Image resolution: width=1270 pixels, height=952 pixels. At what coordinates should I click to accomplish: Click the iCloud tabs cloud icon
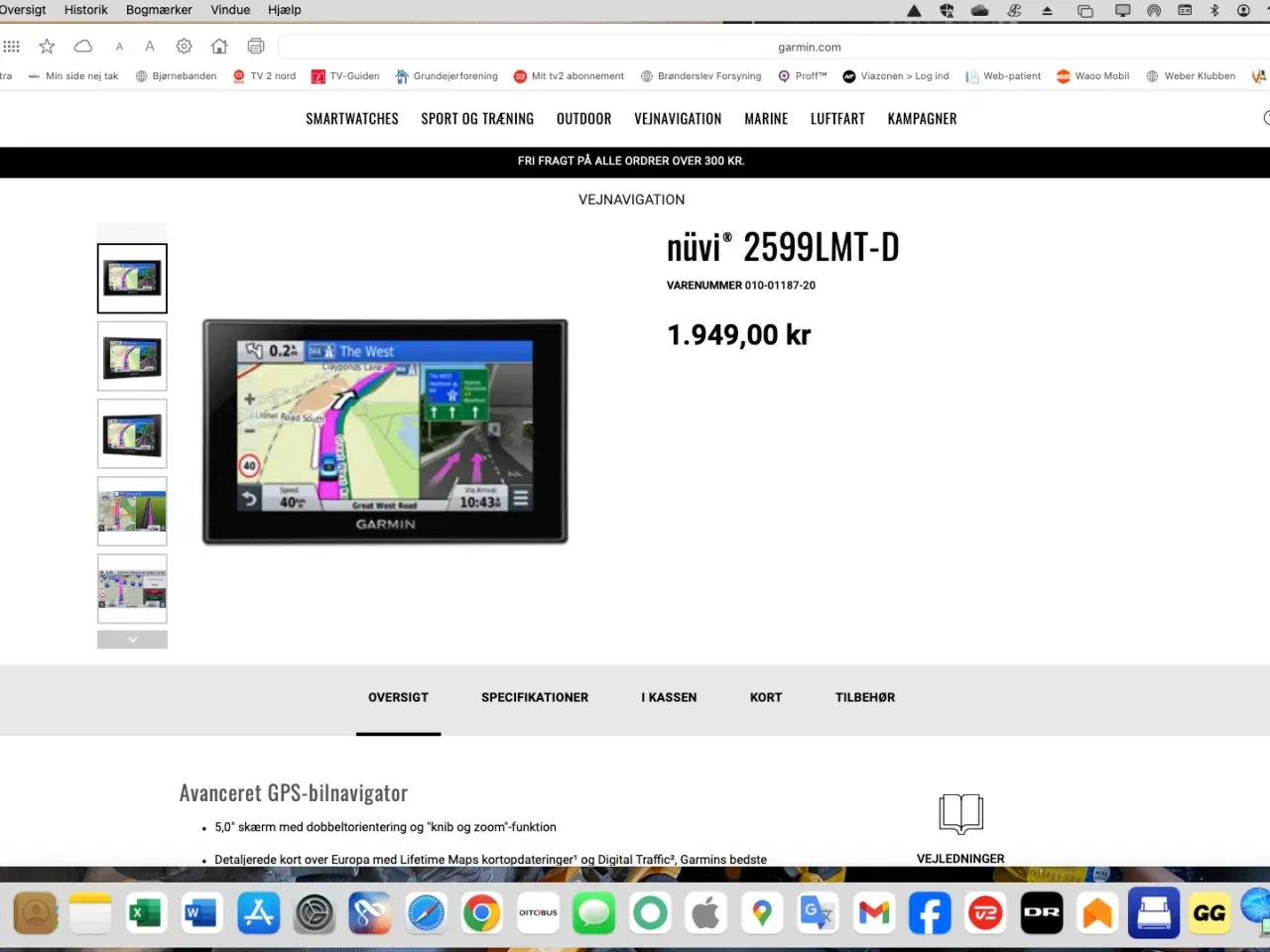83,47
